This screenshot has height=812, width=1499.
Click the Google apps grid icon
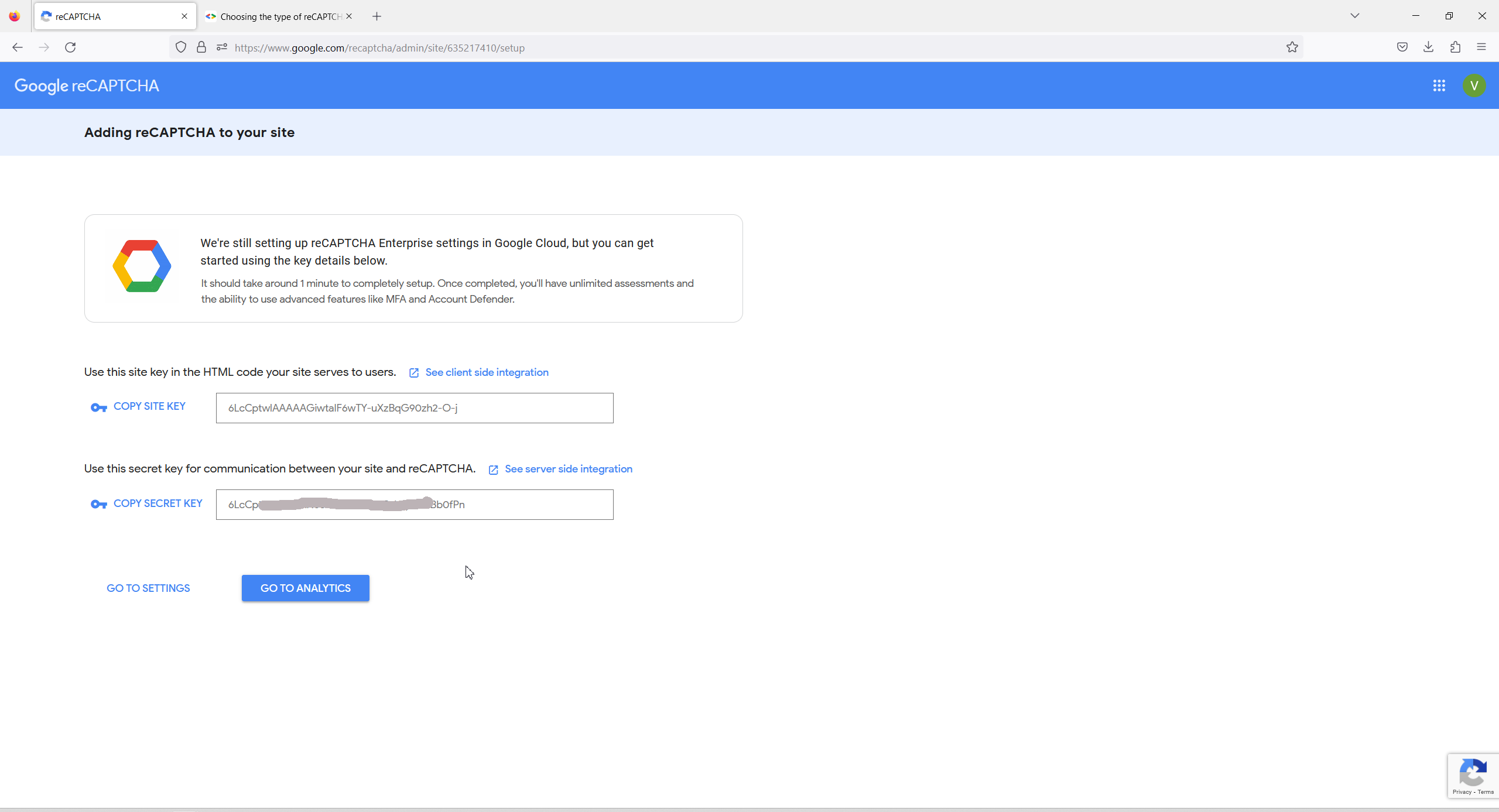pyautogui.click(x=1439, y=86)
